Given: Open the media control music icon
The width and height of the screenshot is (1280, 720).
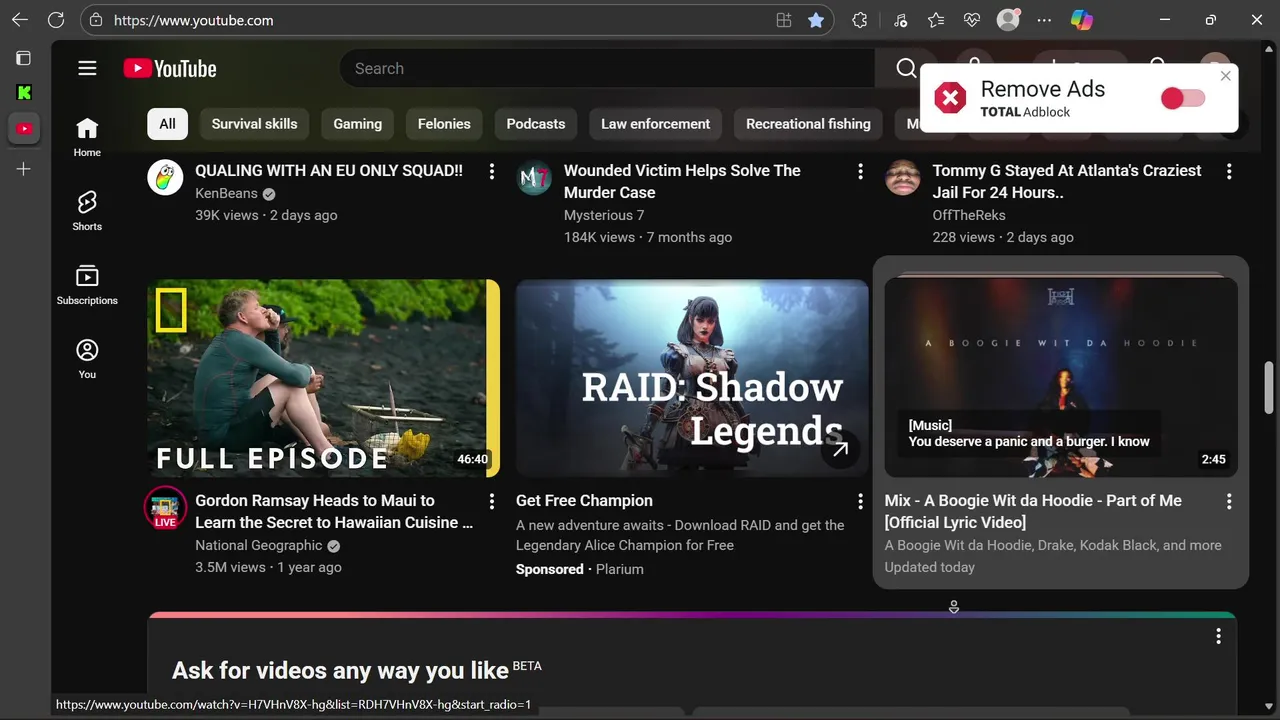Looking at the screenshot, I should pos(900,20).
